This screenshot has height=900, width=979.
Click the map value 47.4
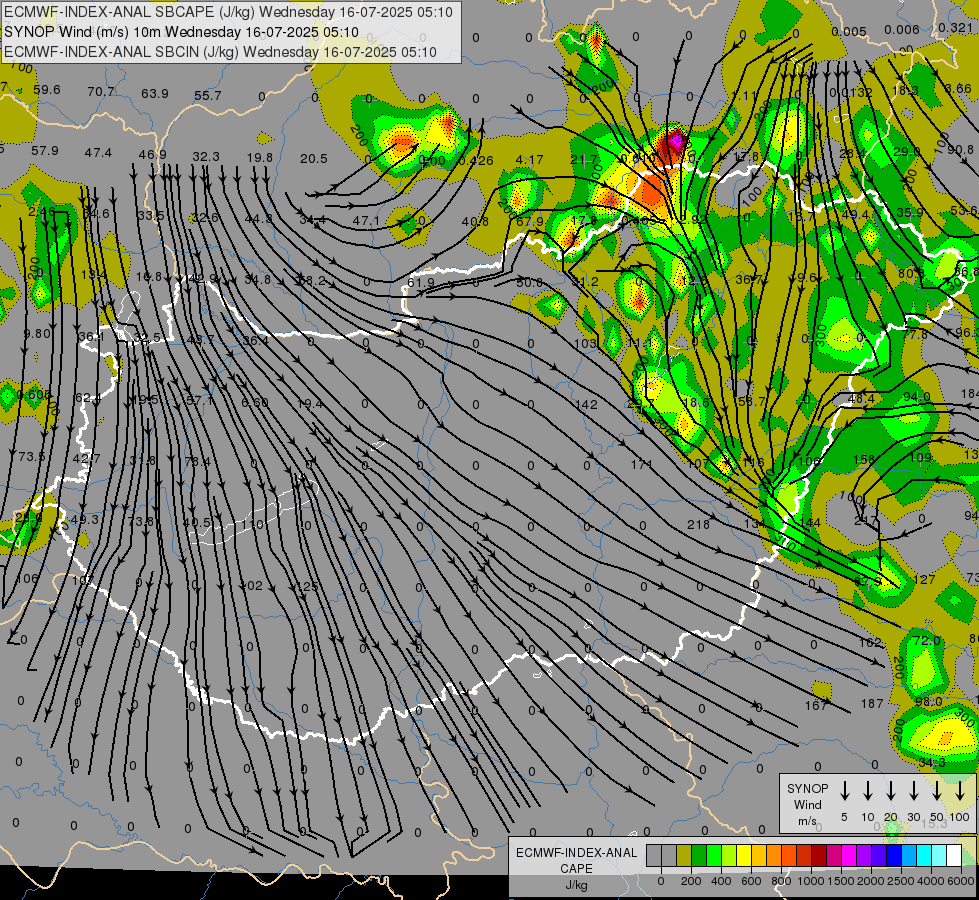(x=99, y=153)
